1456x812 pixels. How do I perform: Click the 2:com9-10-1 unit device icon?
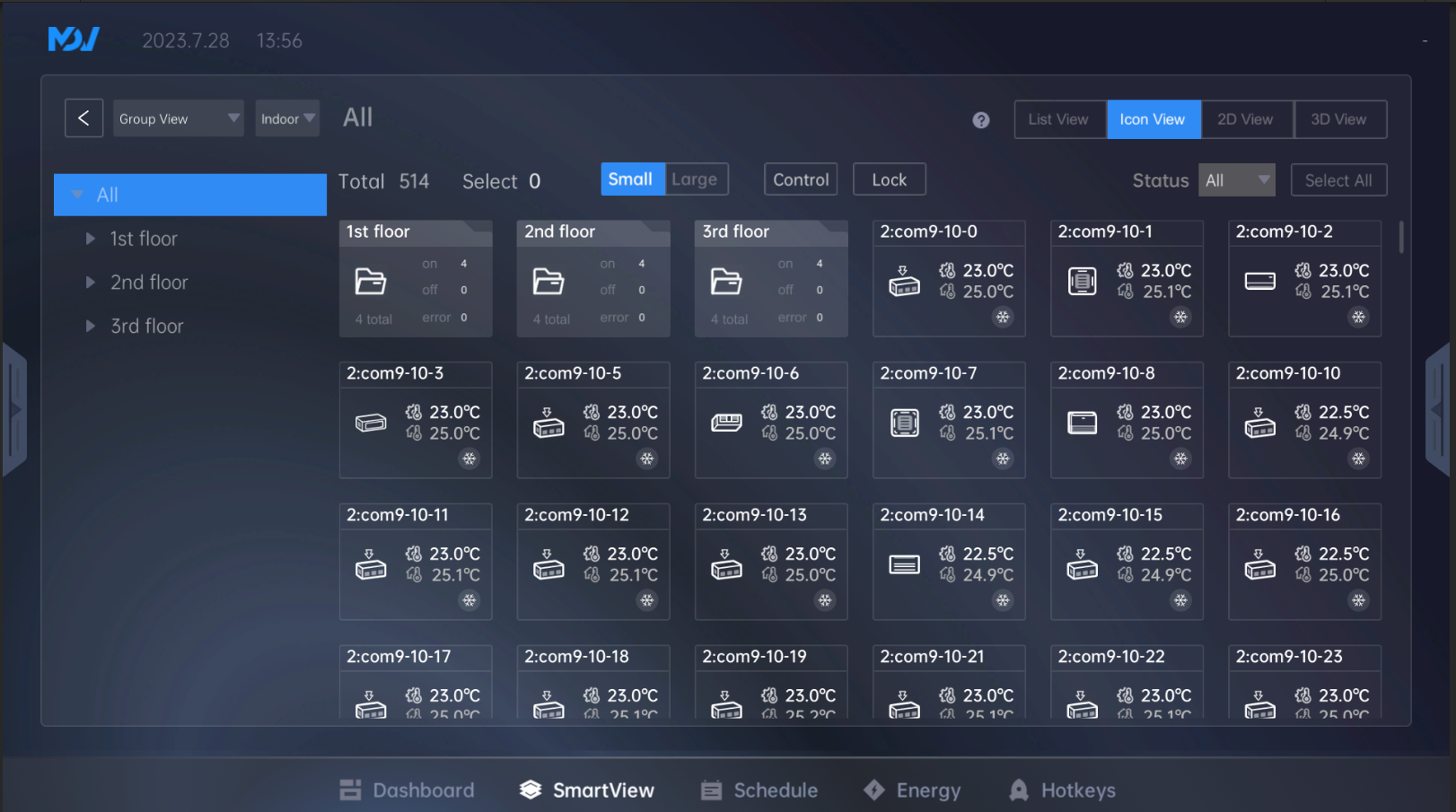click(x=1082, y=281)
